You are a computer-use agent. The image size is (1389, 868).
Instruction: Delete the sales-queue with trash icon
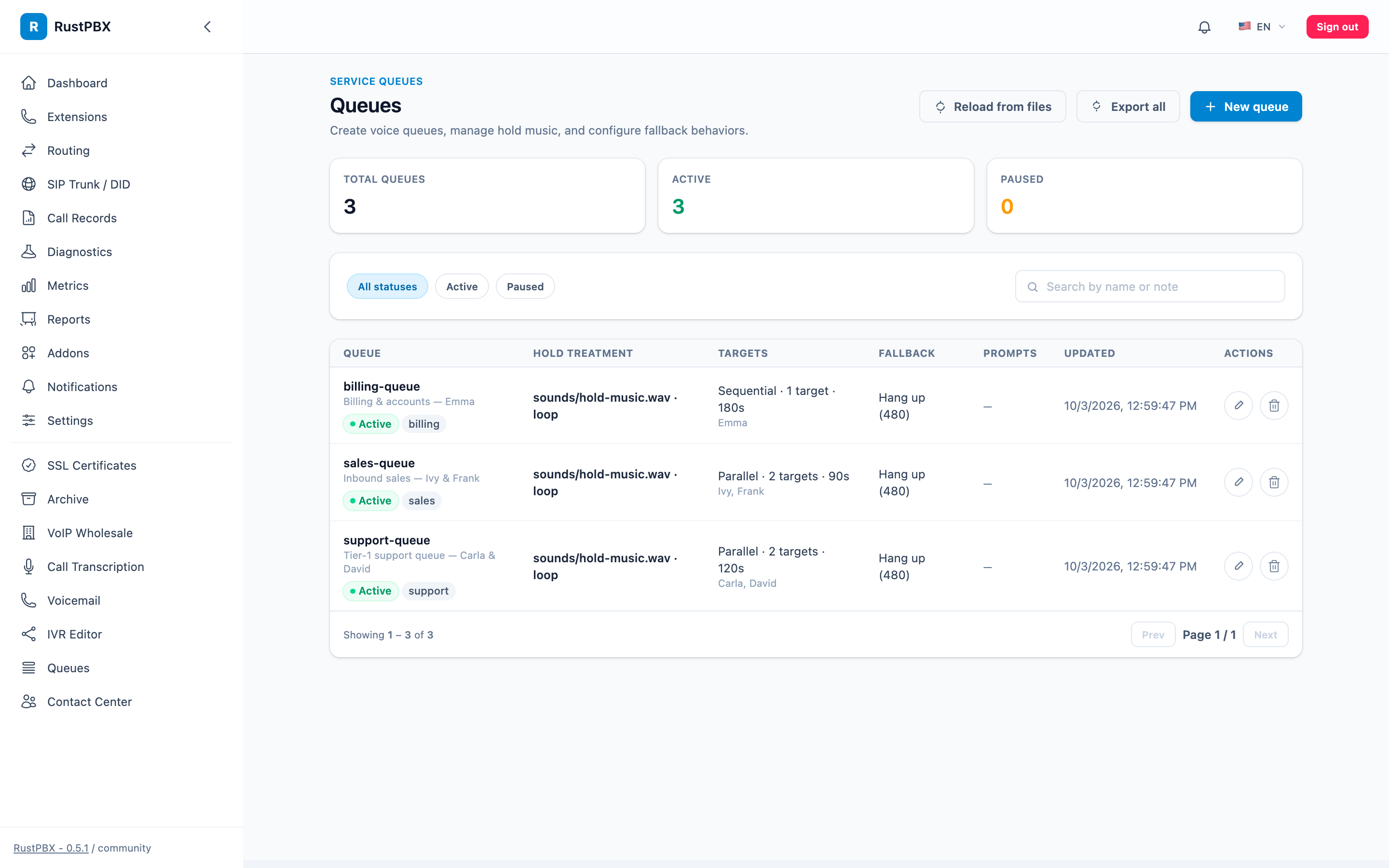coord(1274,482)
